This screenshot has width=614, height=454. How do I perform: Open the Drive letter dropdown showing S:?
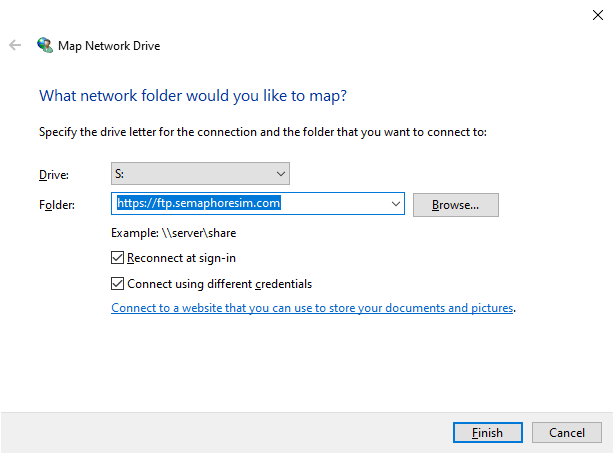click(x=200, y=174)
